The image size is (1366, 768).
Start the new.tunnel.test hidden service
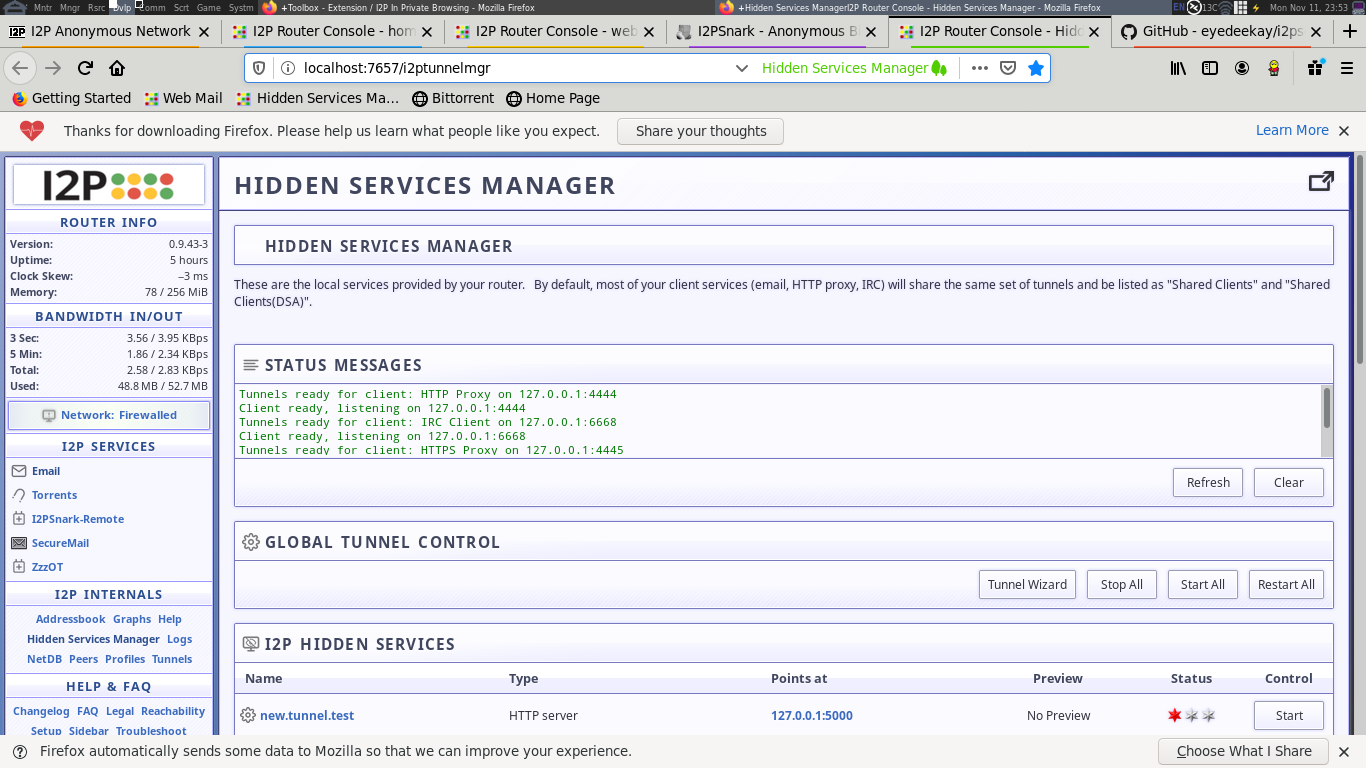(x=1288, y=715)
